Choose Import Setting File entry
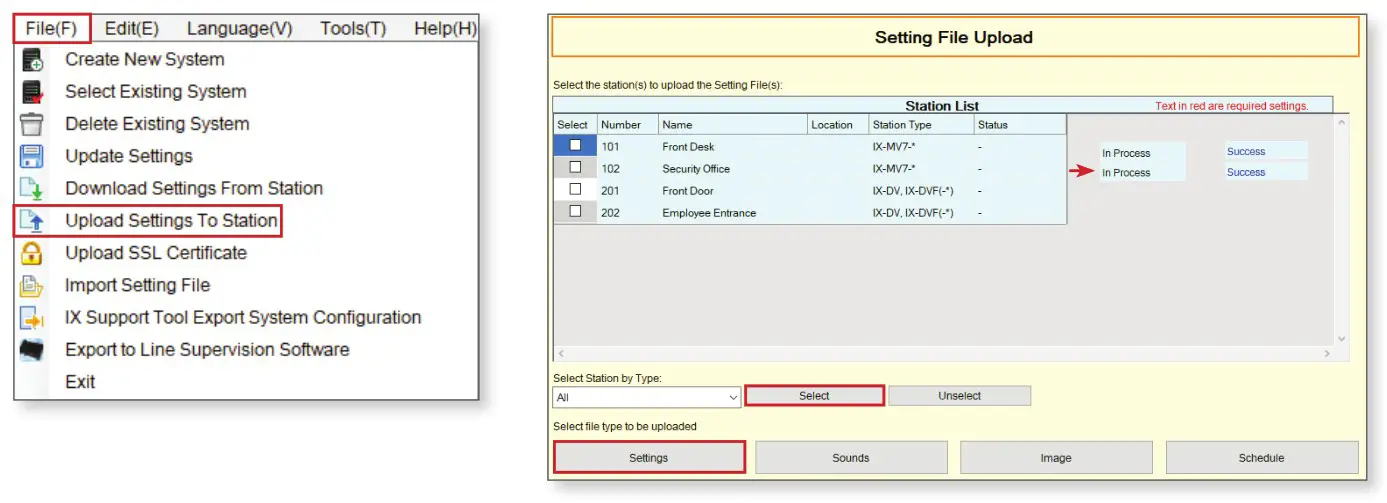This screenshot has height=503, width=1387. (x=138, y=286)
